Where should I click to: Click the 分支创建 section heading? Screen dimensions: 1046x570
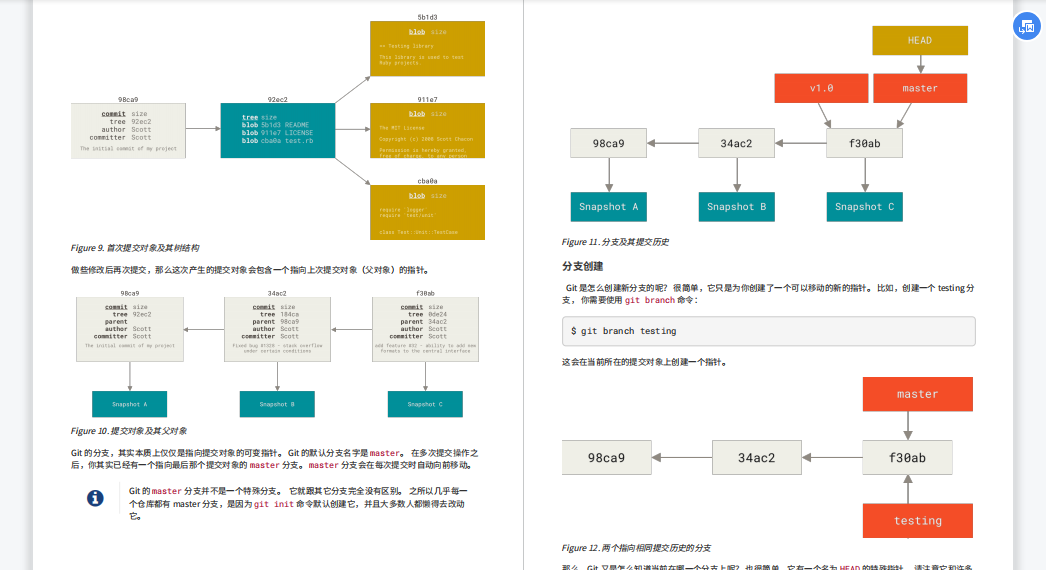coord(582,266)
